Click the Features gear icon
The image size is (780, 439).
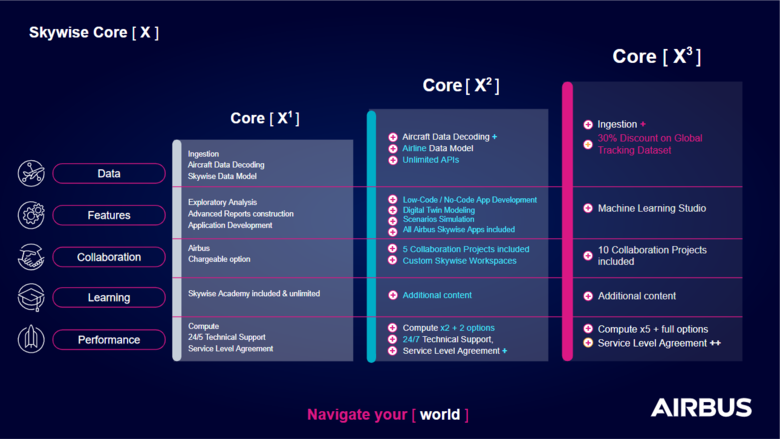(31, 215)
